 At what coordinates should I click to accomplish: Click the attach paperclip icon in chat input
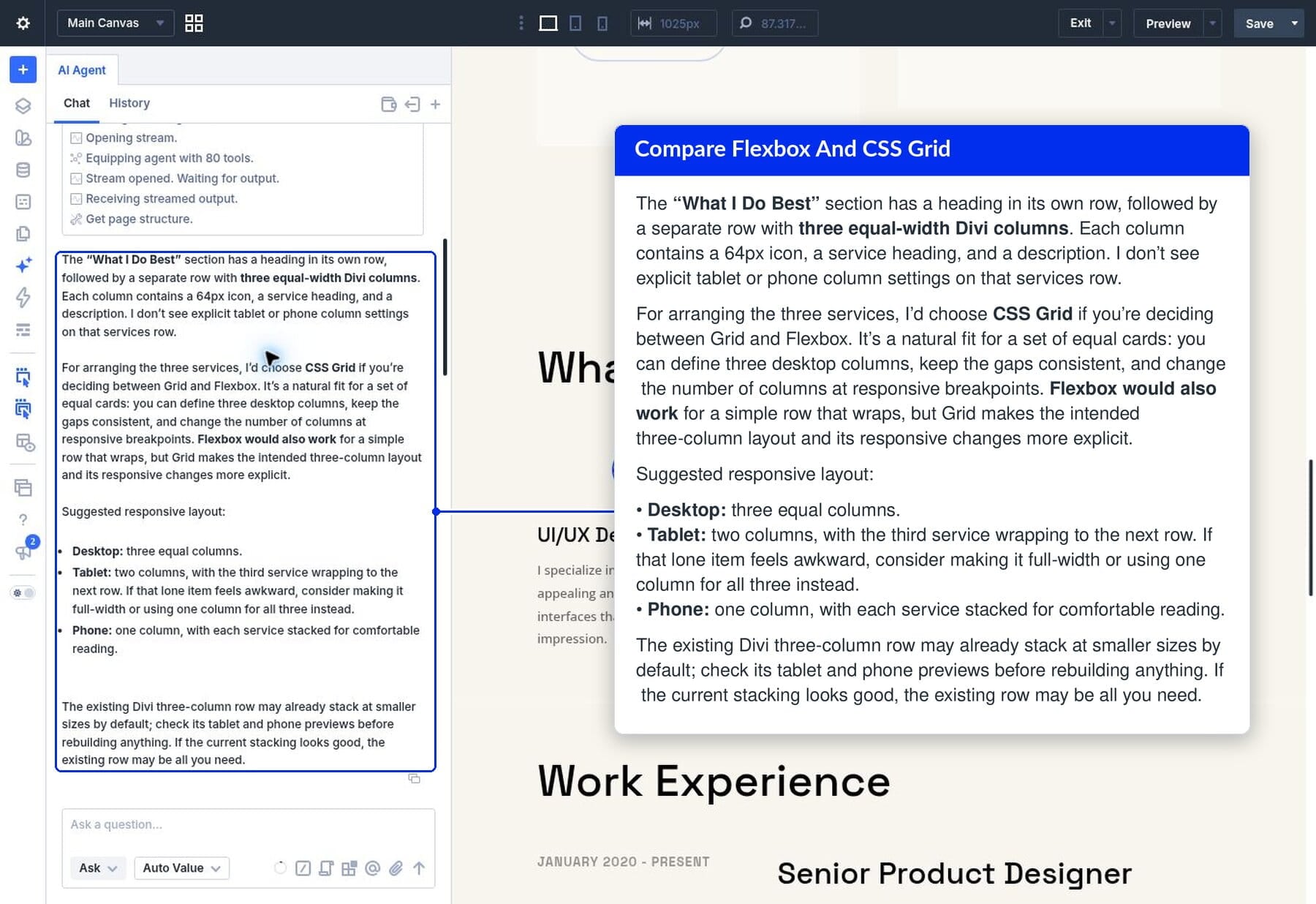[x=396, y=868]
